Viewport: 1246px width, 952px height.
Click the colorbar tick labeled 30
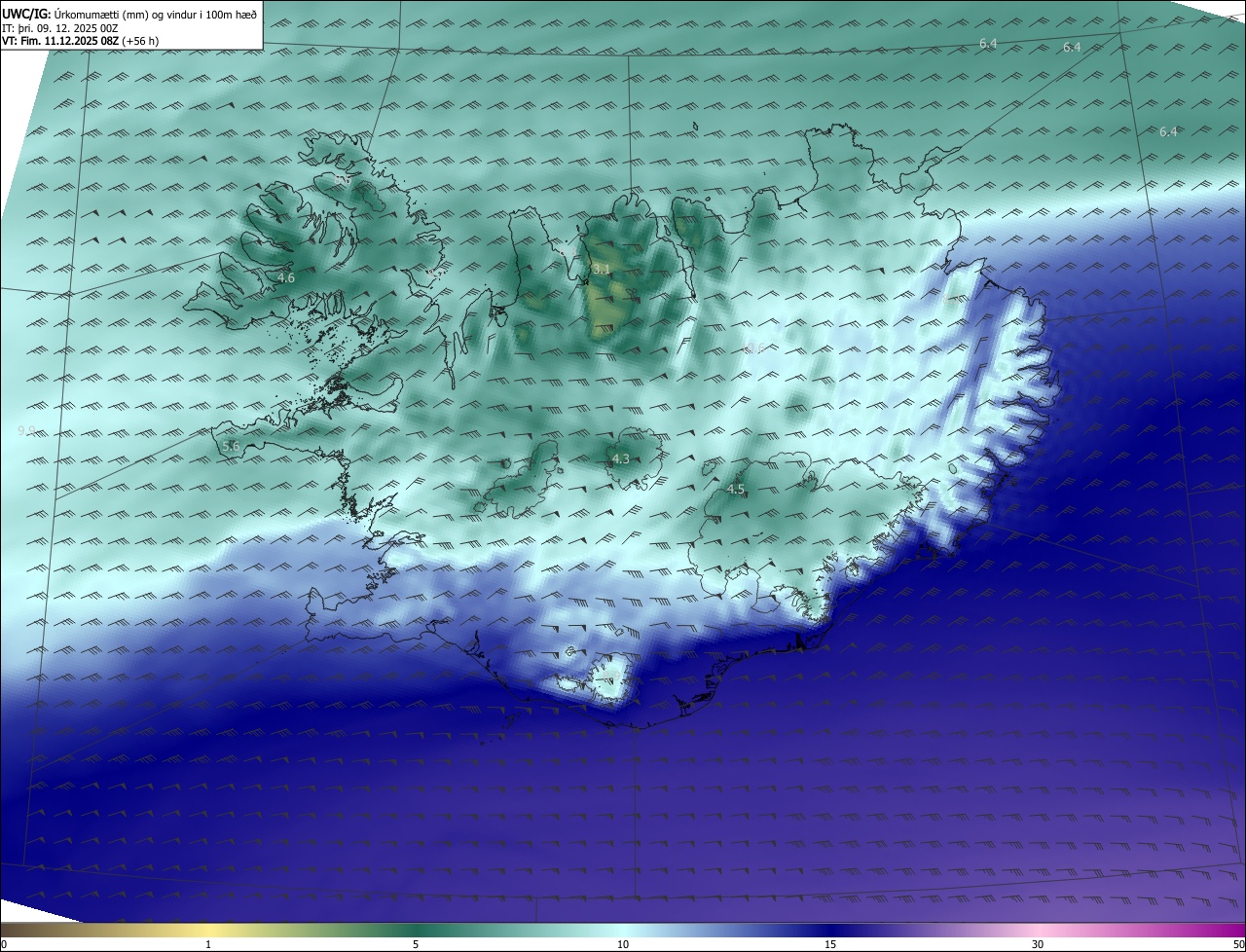coord(1038,944)
